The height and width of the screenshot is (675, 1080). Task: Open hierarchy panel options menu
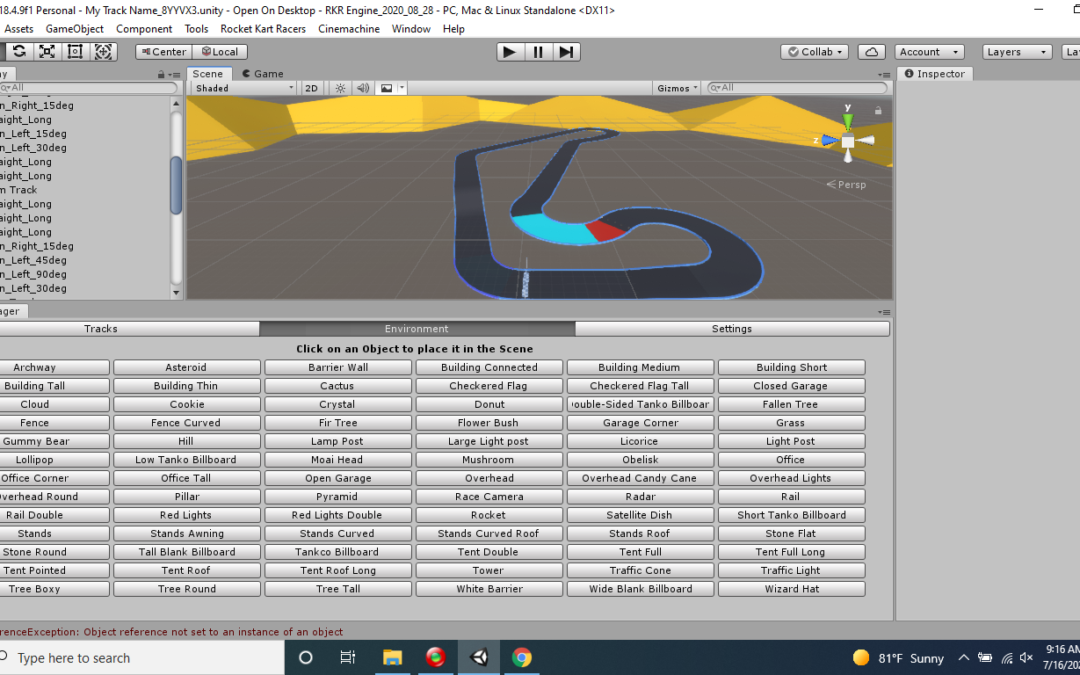coord(174,74)
